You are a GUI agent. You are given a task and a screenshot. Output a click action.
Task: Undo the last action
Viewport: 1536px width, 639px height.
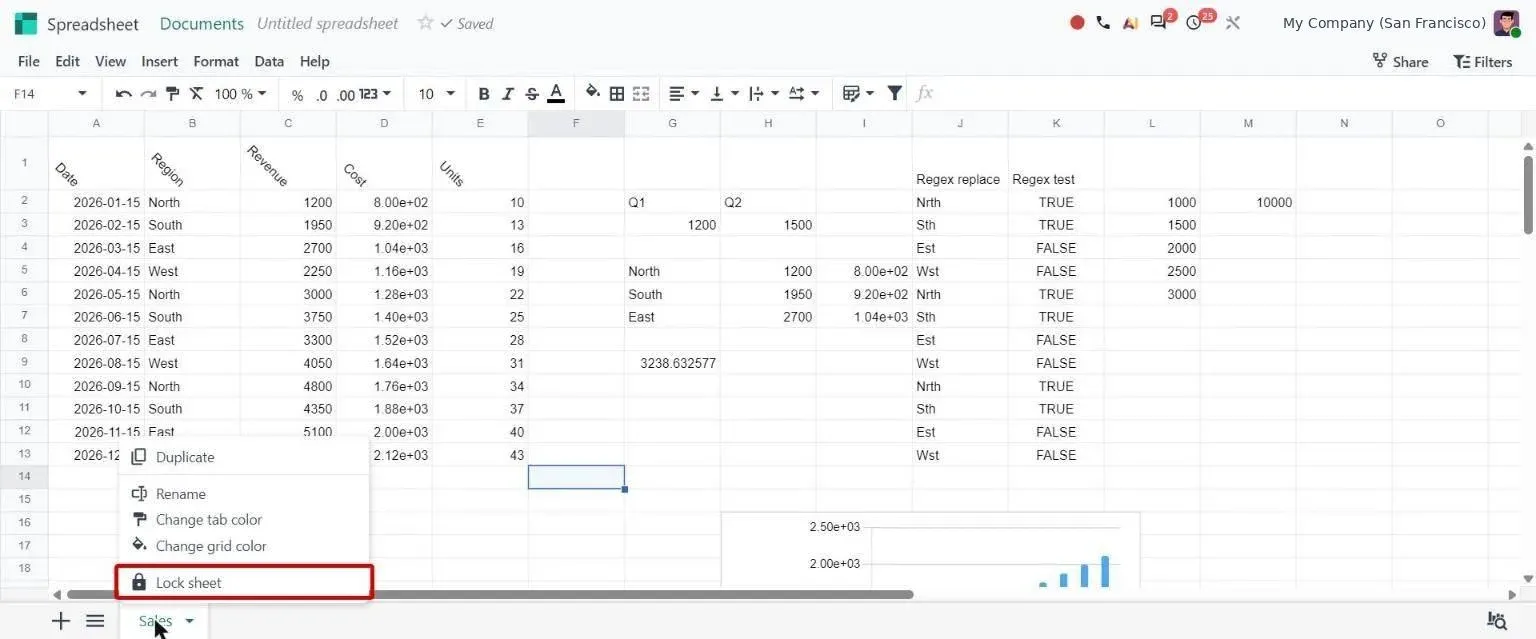pos(124,94)
